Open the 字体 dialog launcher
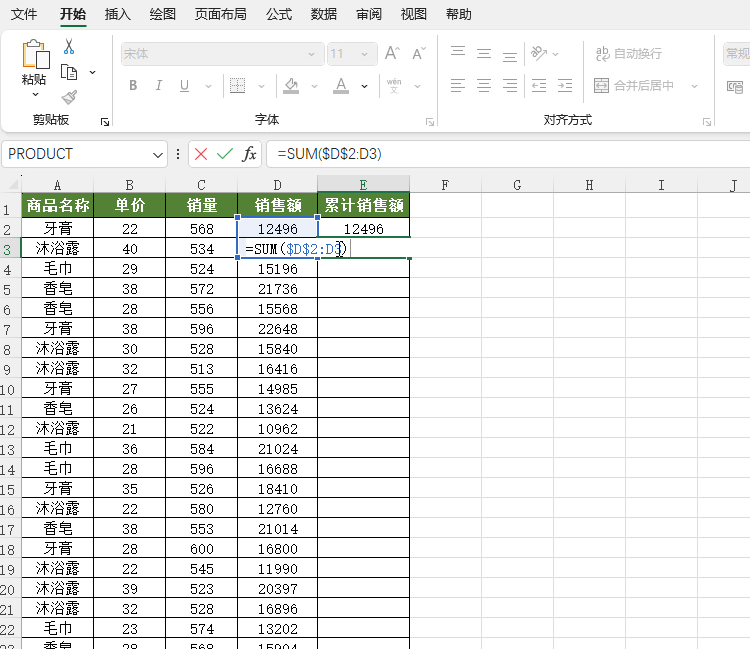 [x=430, y=122]
